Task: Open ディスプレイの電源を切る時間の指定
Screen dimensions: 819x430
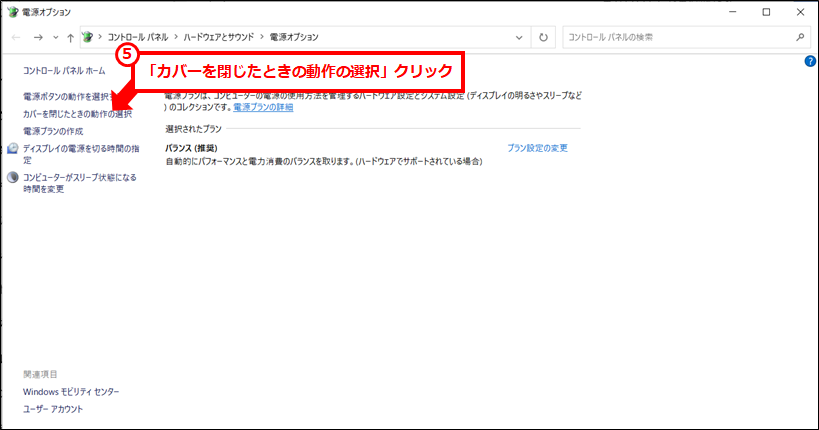Action: tap(81, 154)
